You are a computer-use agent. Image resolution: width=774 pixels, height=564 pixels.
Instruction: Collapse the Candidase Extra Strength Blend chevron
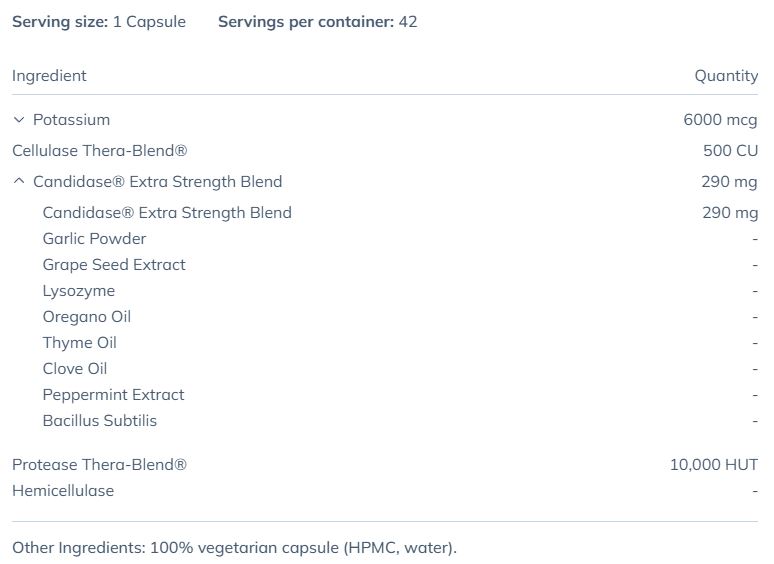tap(18, 182)
